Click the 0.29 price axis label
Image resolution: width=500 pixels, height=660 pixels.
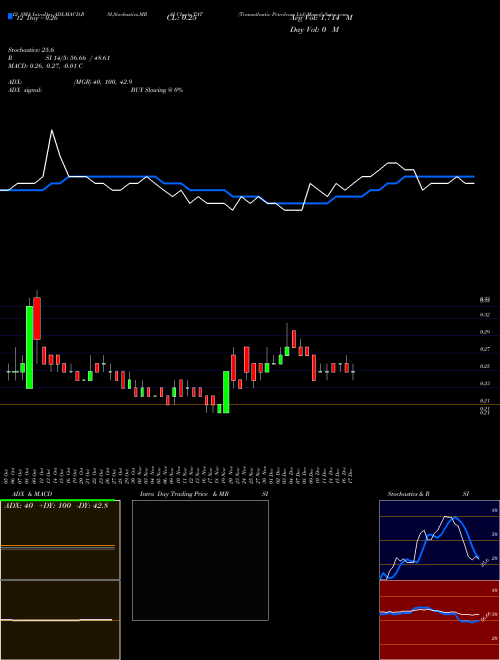pyautogui.click(x=484, y=332)
